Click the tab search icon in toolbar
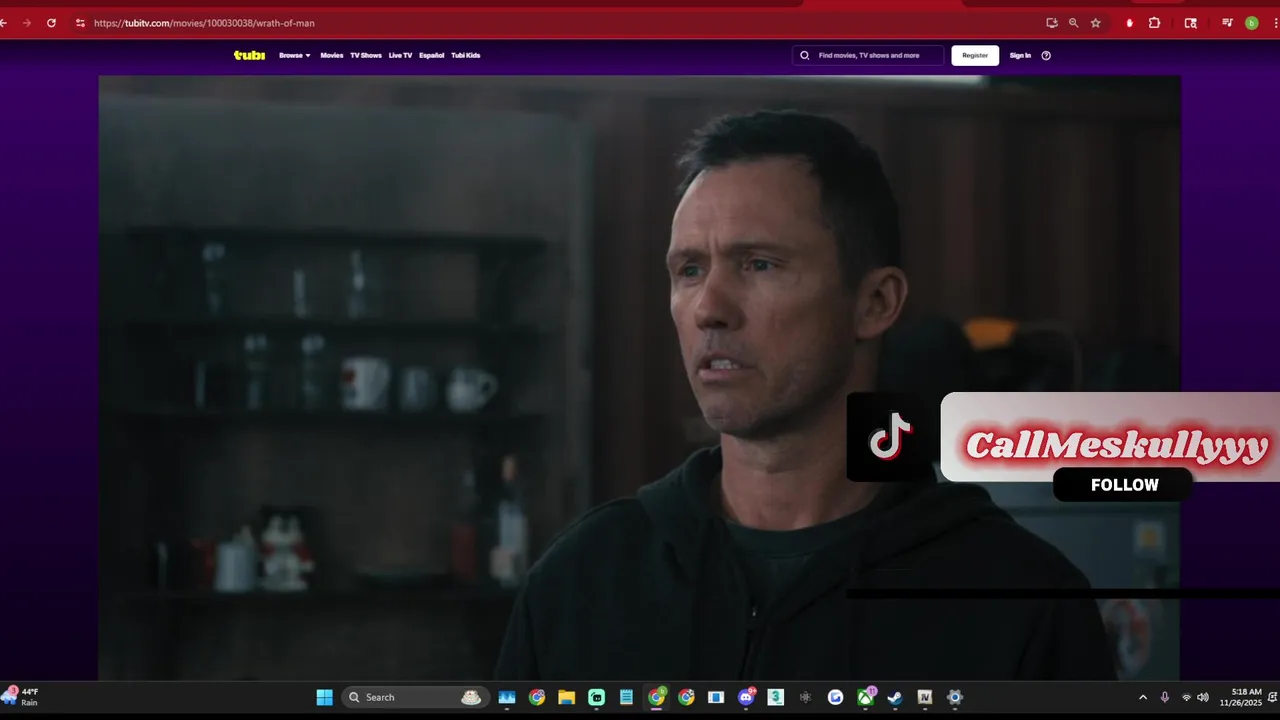Screen dimensions: 1280x720 click(1190, 23)
